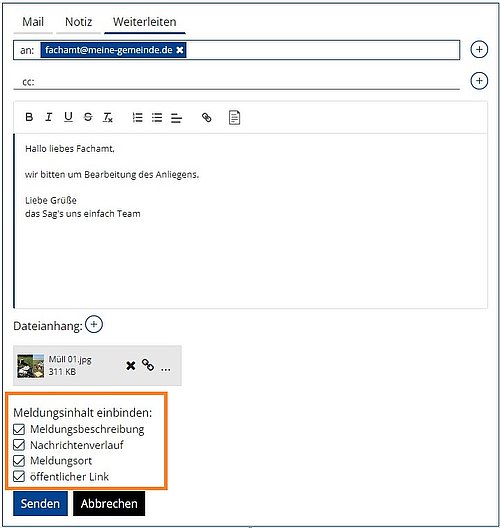Viewport: 500px width, 528px height.
Task: Toggle bold formatting in editor toolbar
Action: [x=29, y=117]
